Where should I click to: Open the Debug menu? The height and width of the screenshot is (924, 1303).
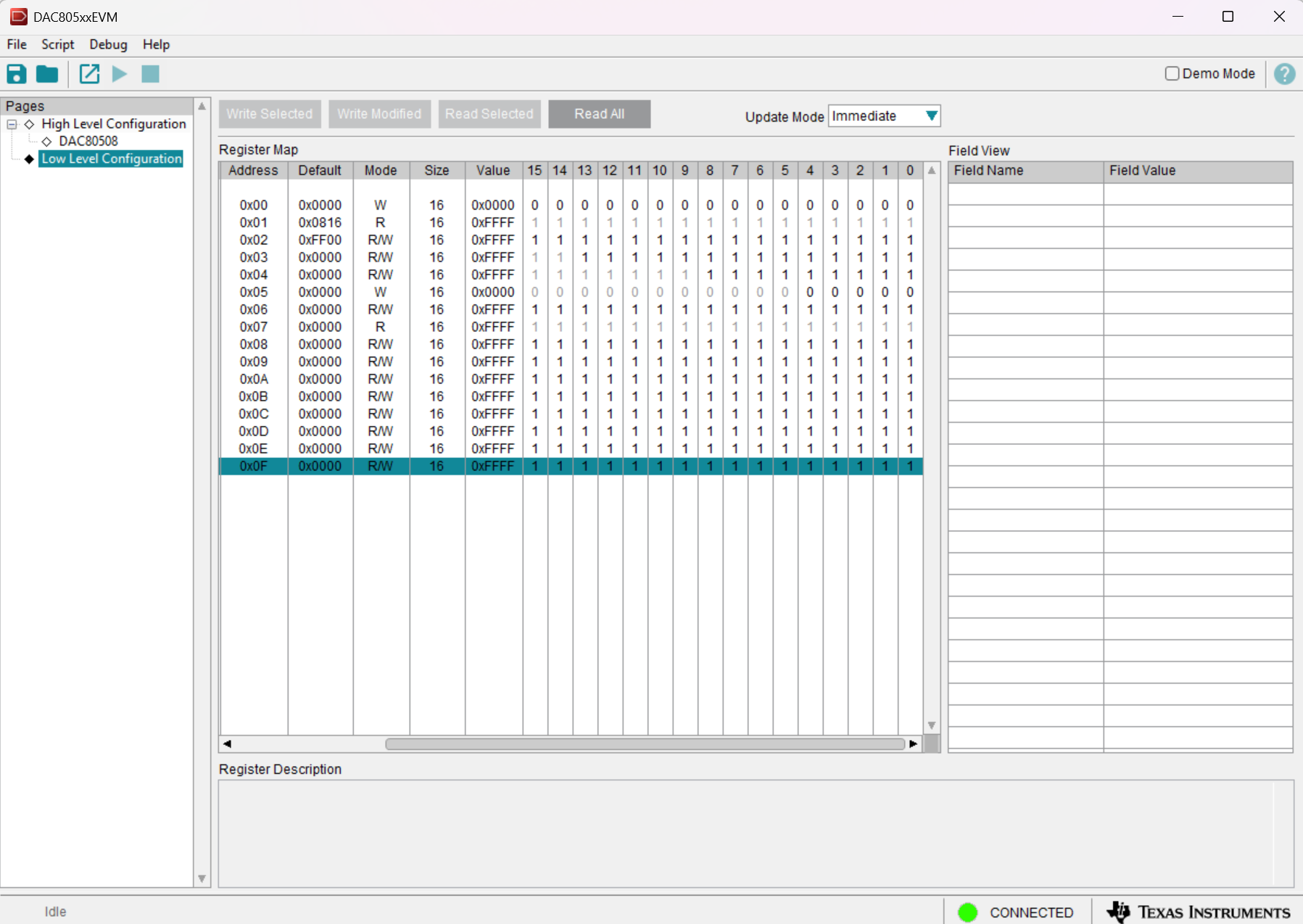coord(108,44)
